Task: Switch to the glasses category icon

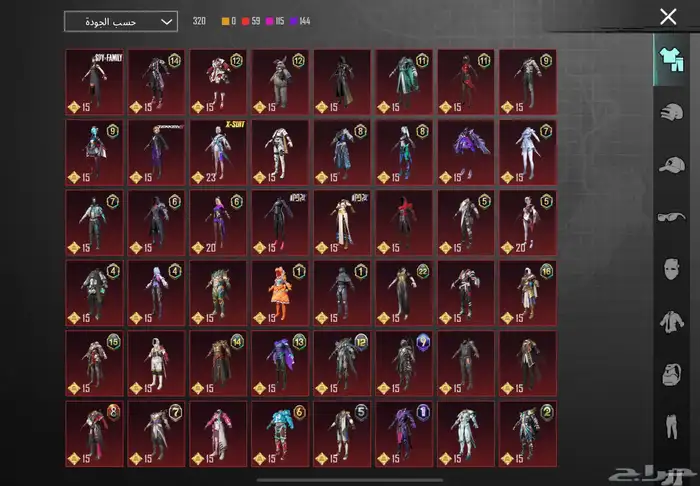Action: pyautogui.click(x=674, y=217)
